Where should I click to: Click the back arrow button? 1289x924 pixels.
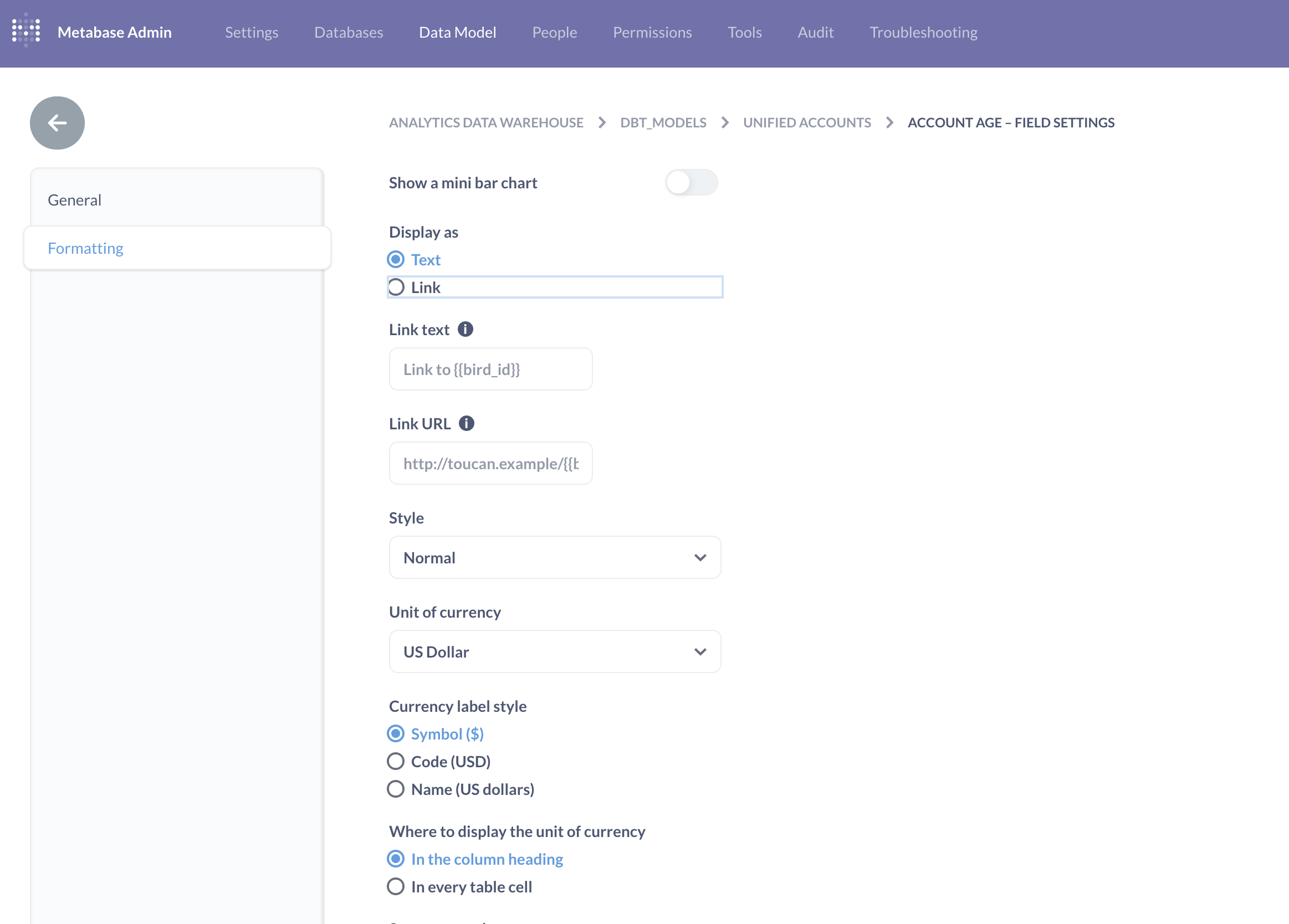(x=57, y=123)
